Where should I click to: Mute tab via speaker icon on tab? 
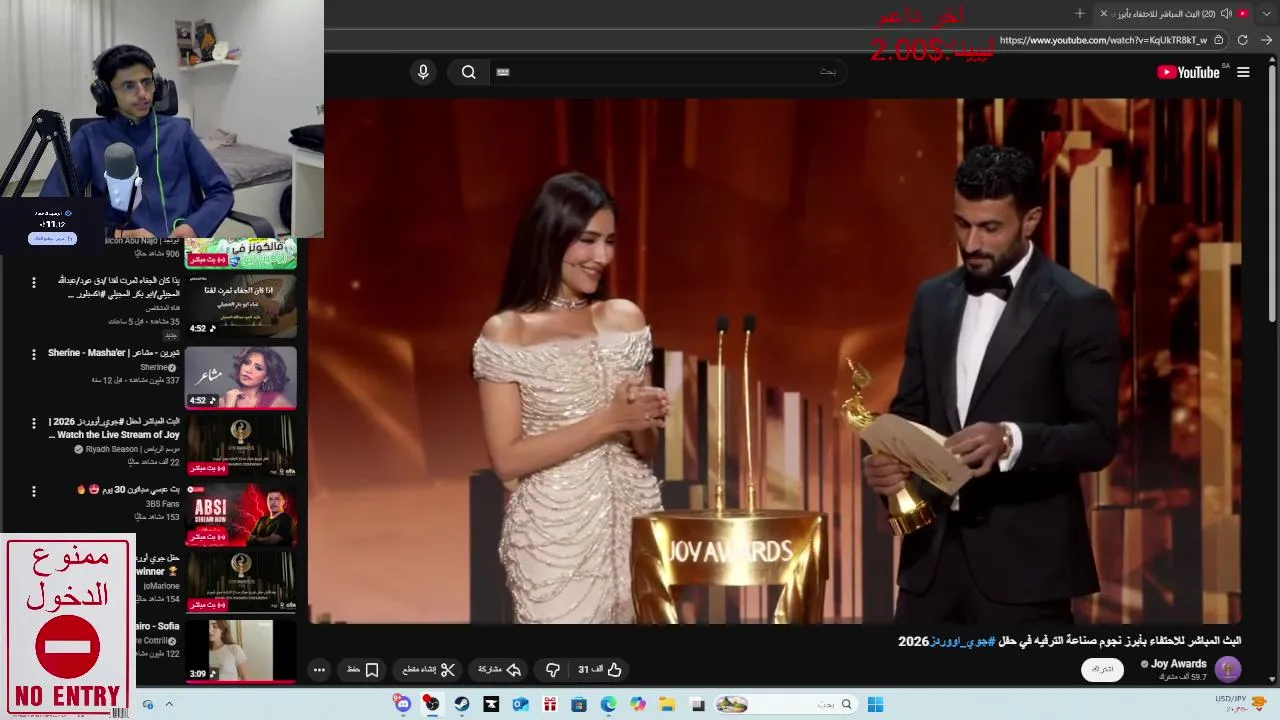pyautogui.click(x=1226, y=13)
